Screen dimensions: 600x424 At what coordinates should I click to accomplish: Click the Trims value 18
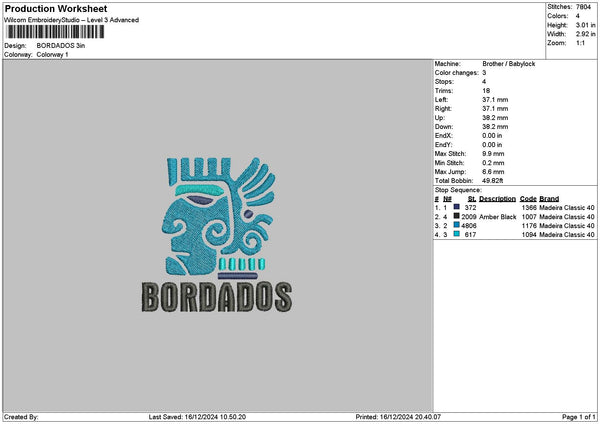coord(486,91)
